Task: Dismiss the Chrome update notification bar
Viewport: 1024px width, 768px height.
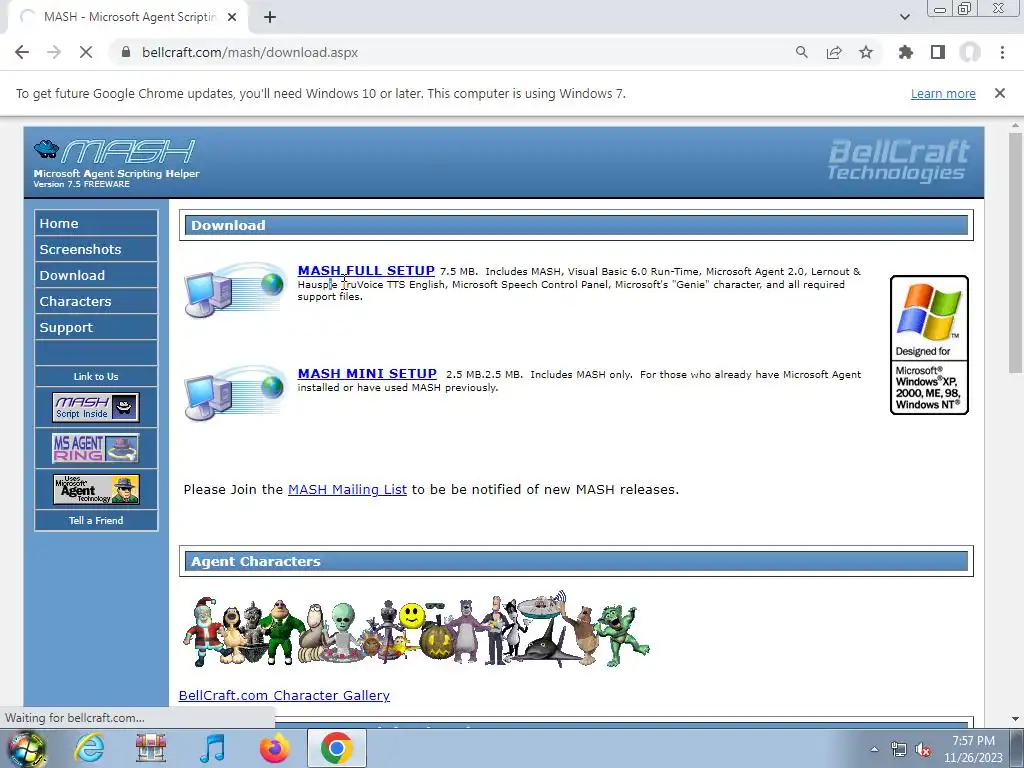Action: (1000, 93)
